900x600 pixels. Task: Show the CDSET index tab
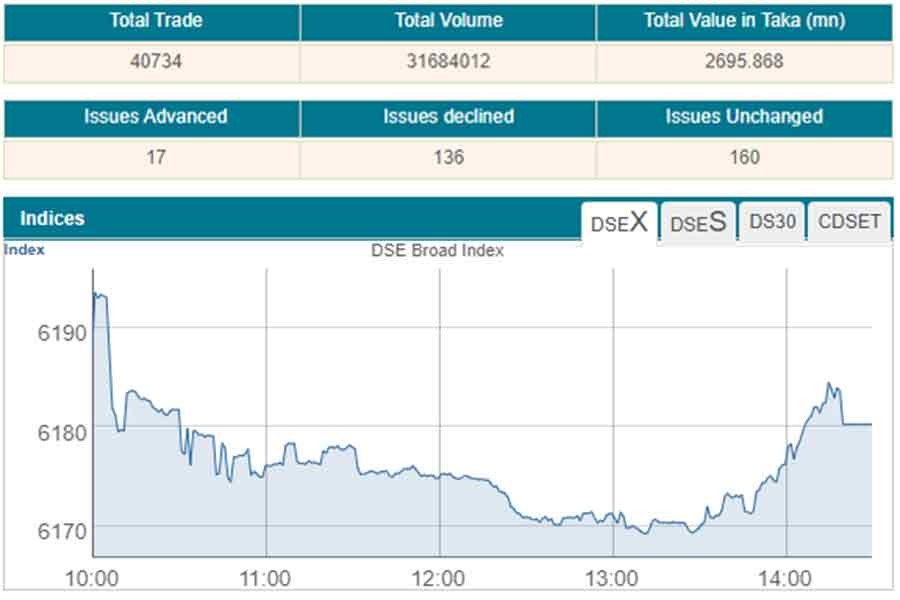849,222
